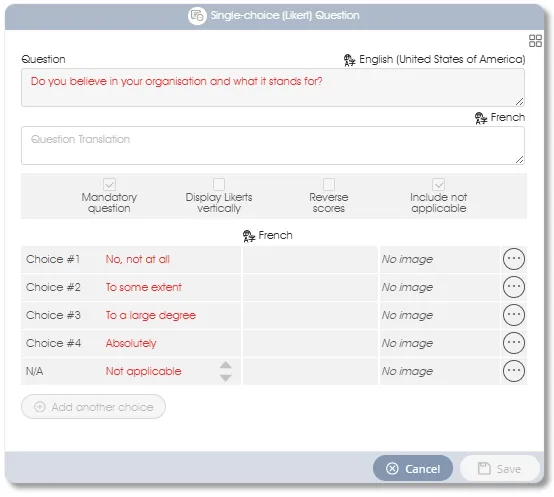Image resolution: width=554 pixels, height=497 pixels.
Task: Toggle the Mandatory question checkbox
Action: point(109,184)
